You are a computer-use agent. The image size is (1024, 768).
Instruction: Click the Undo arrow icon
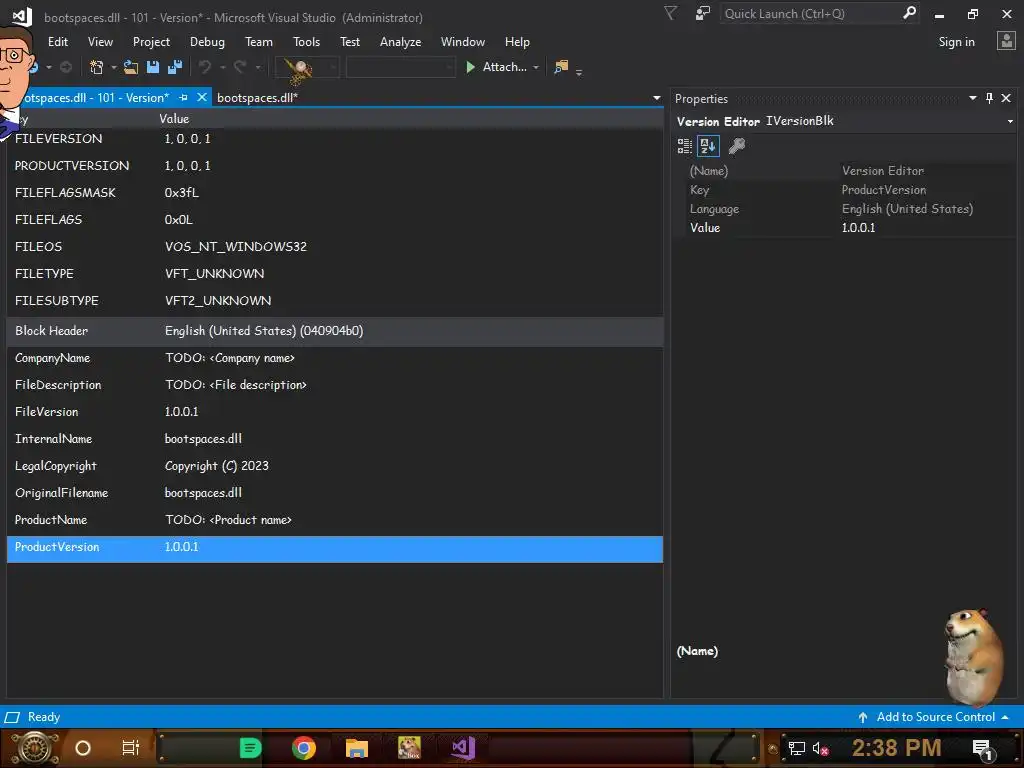[205, 67]
